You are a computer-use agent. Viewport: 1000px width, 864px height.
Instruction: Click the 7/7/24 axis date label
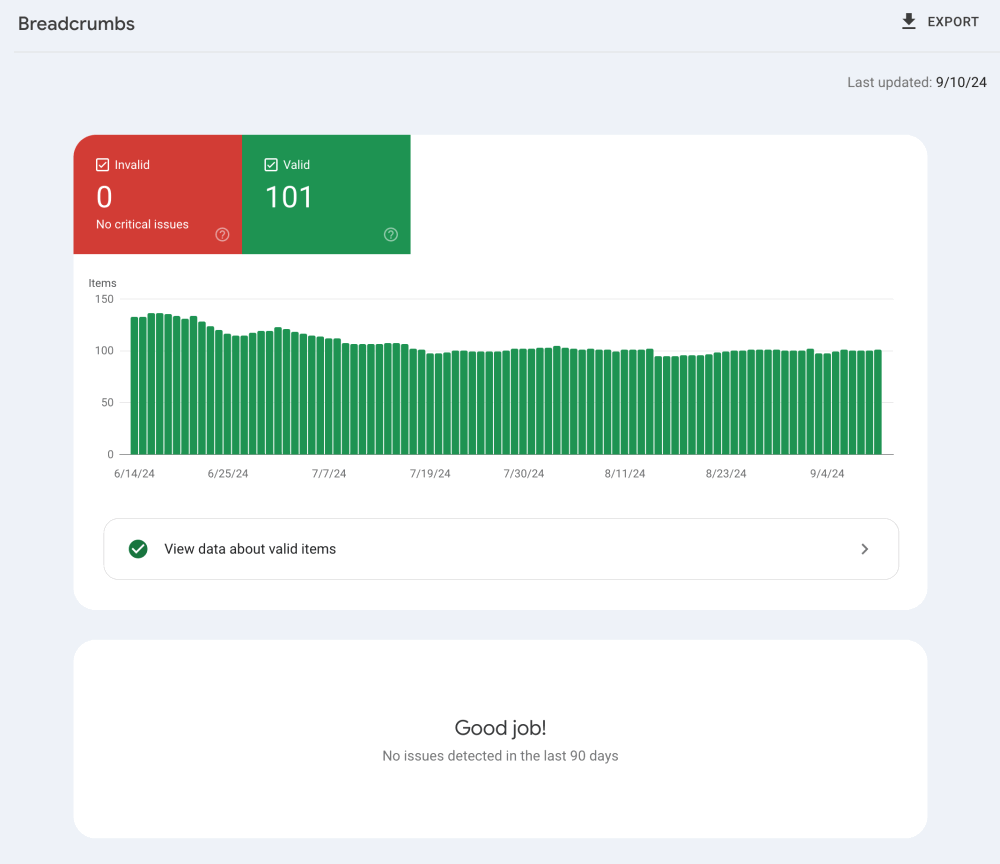328,474
